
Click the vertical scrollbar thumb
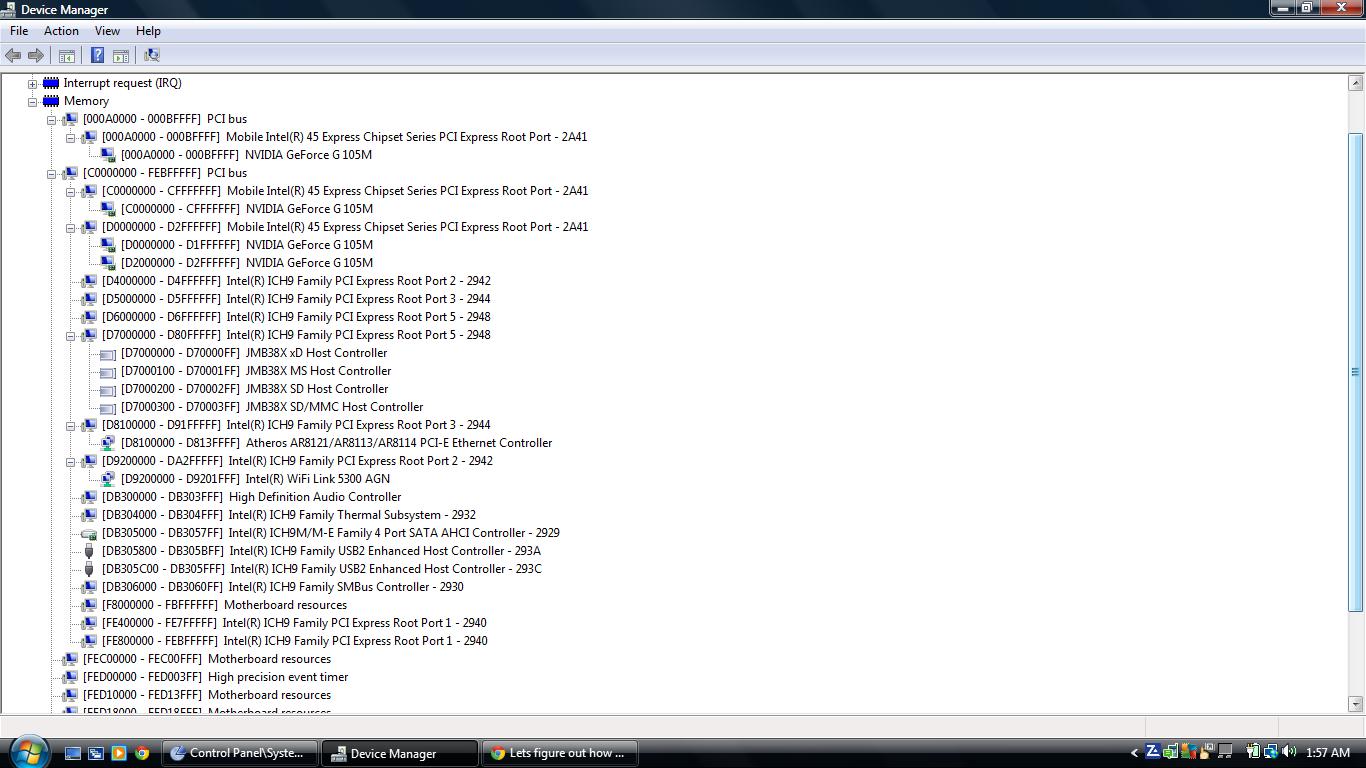[x=1356, y=371]
